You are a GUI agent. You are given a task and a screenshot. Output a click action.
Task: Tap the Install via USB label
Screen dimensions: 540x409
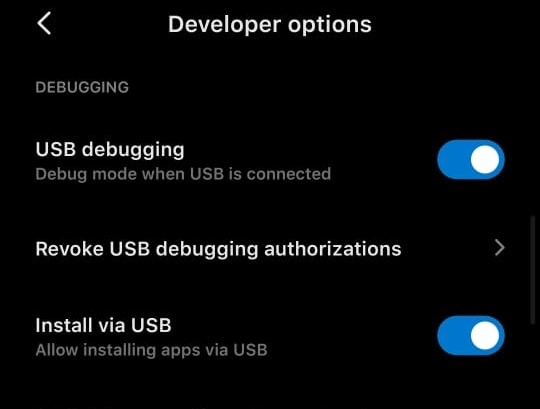pos(103,325)
